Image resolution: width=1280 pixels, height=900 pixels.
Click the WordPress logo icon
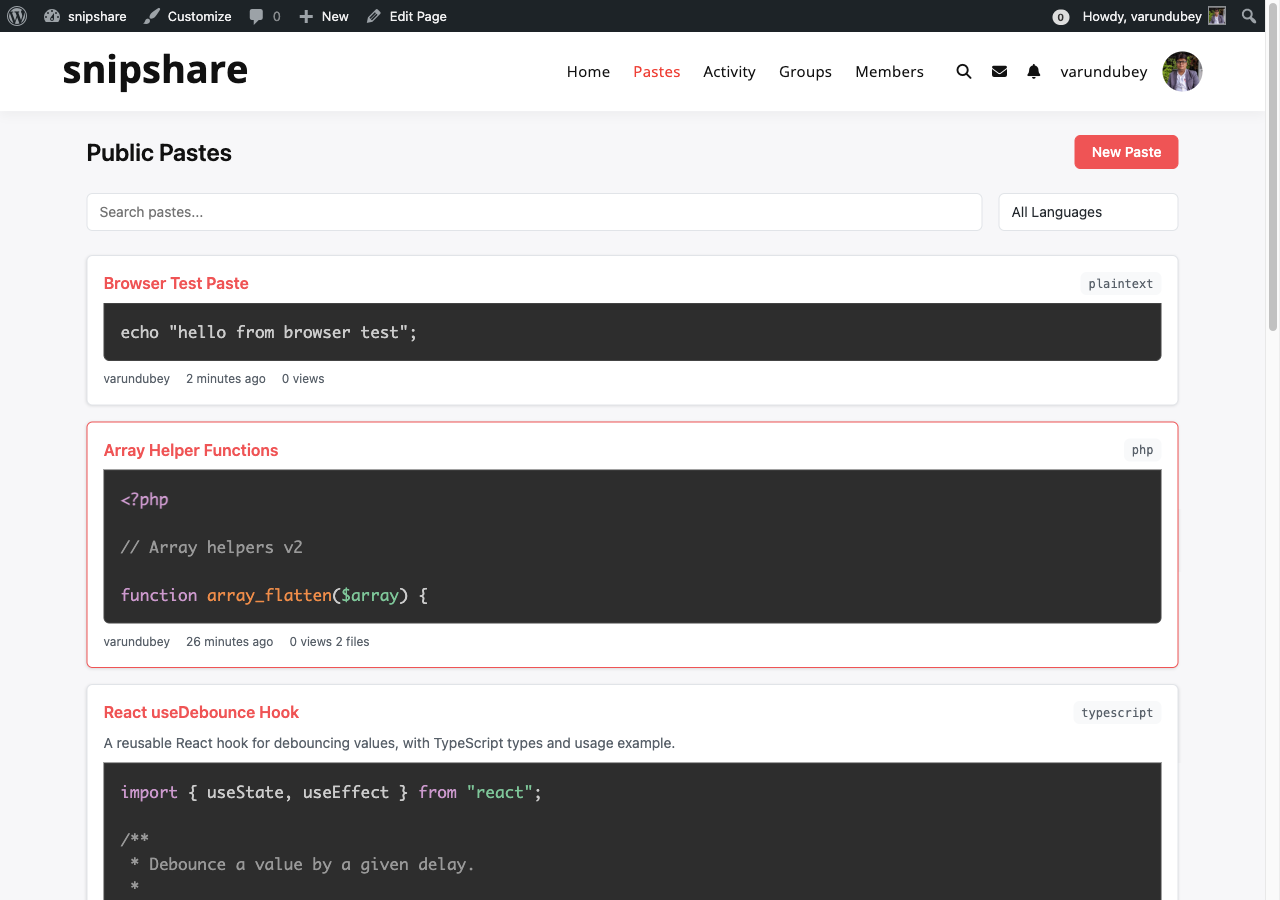click(17, 16)
